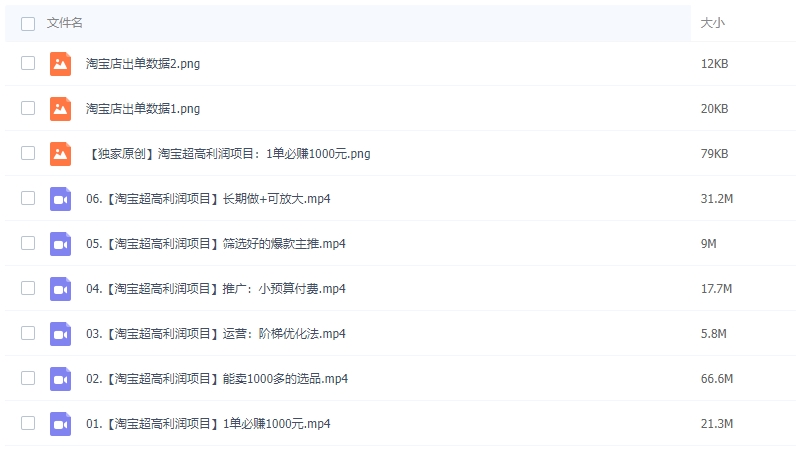Check the box for 淘宝店出单数据1.png
This screenshot has width=796, height=459.
[28, 108]
